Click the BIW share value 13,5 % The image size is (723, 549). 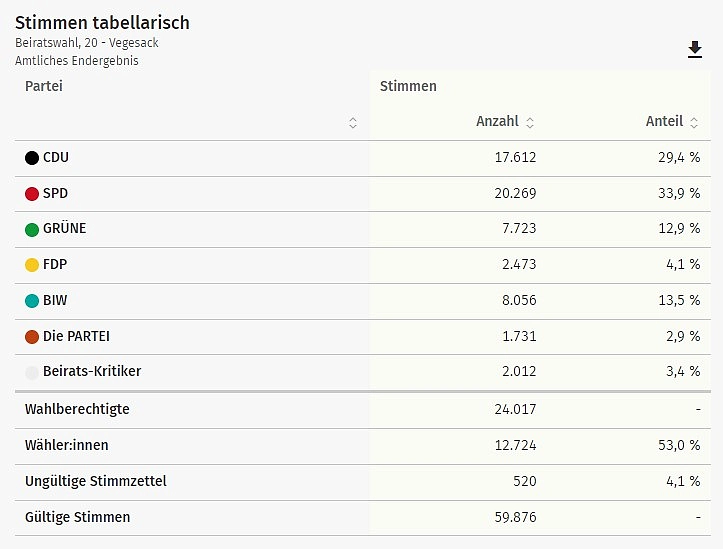(x=679, y=300)
